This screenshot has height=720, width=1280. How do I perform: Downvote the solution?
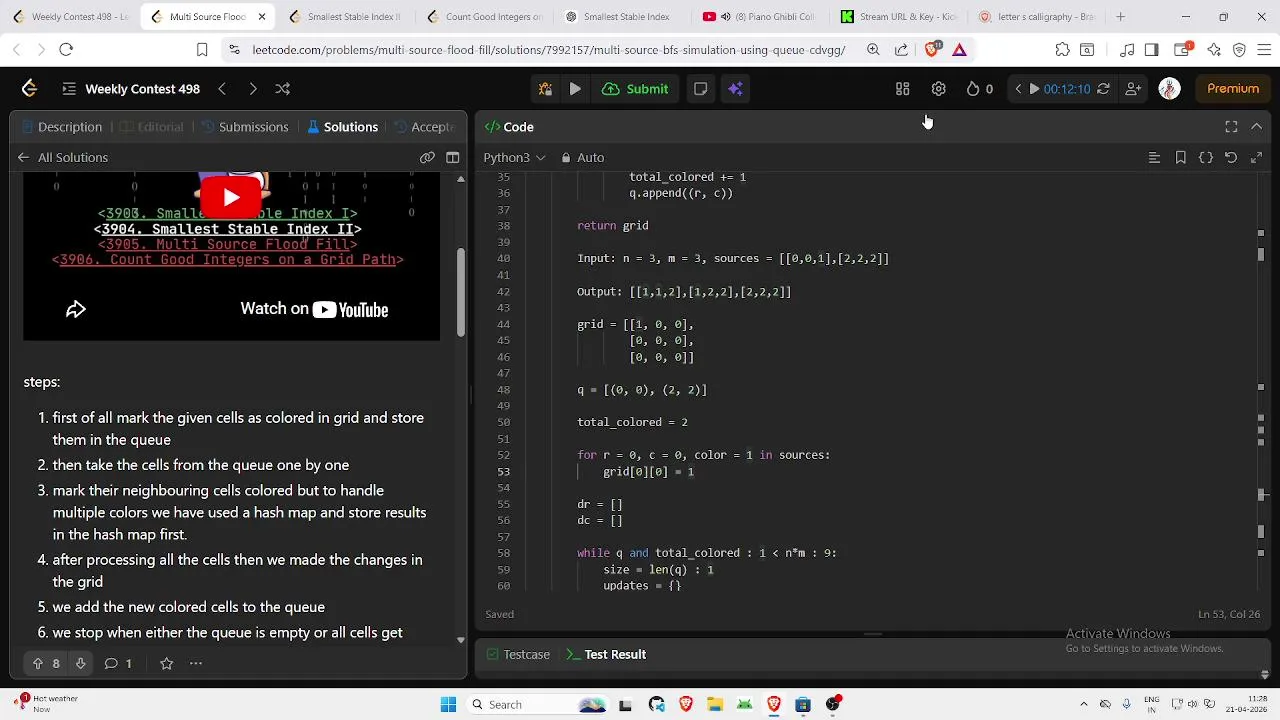pos(81,663)
